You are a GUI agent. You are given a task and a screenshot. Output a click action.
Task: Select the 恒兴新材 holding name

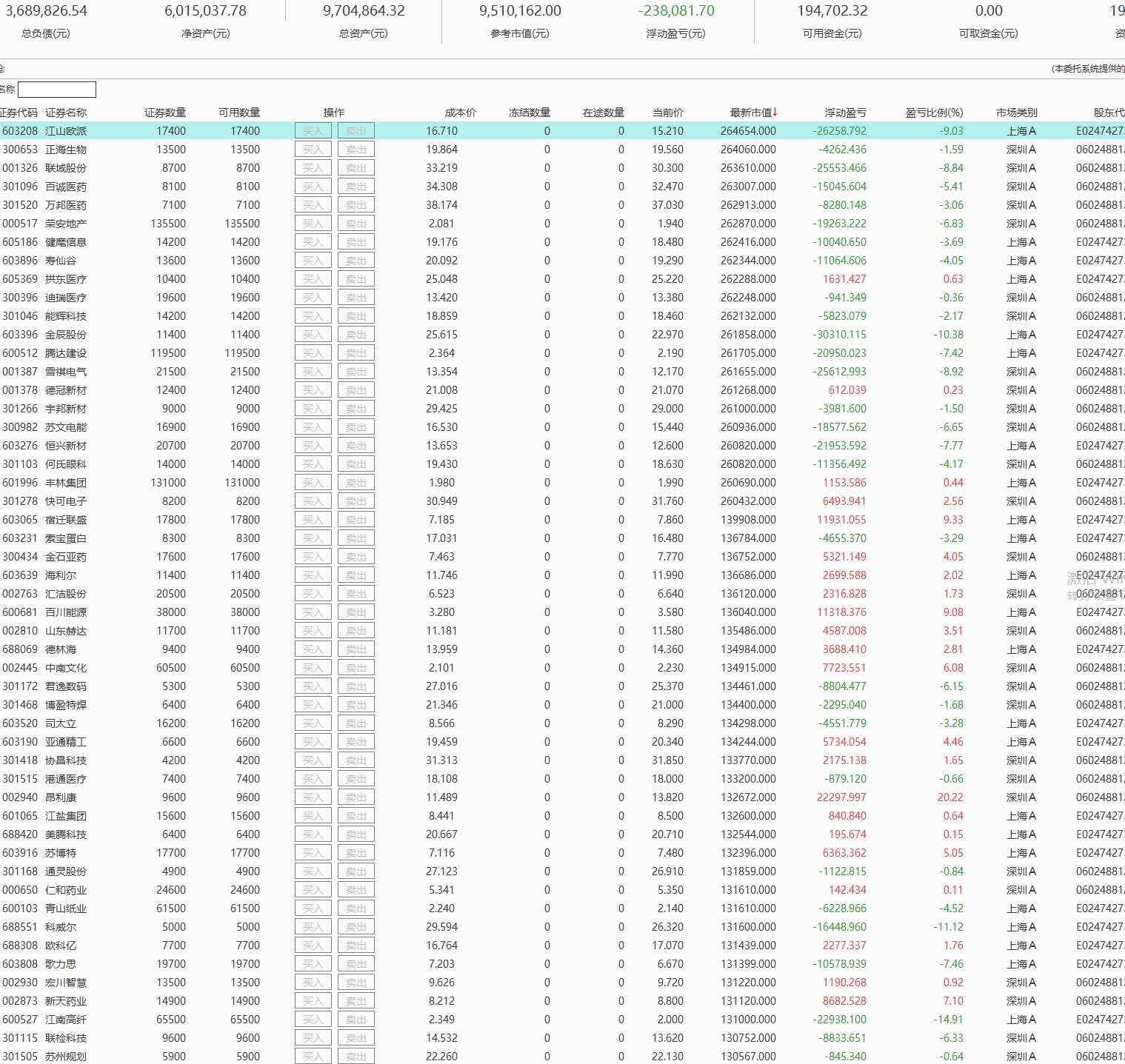point(66,446)
